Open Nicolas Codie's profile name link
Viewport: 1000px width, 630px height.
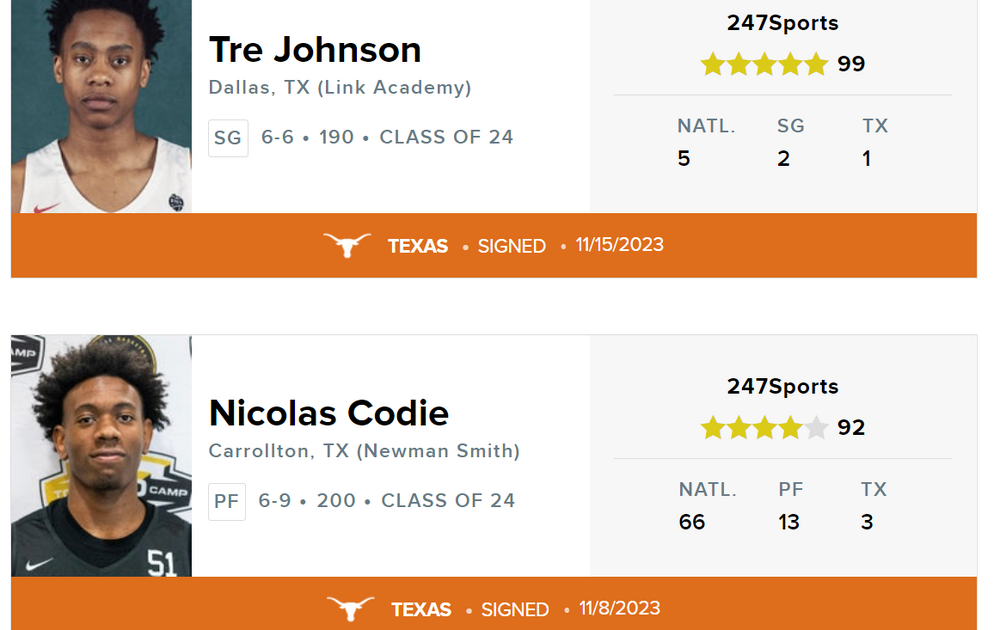tap(329, 413)
